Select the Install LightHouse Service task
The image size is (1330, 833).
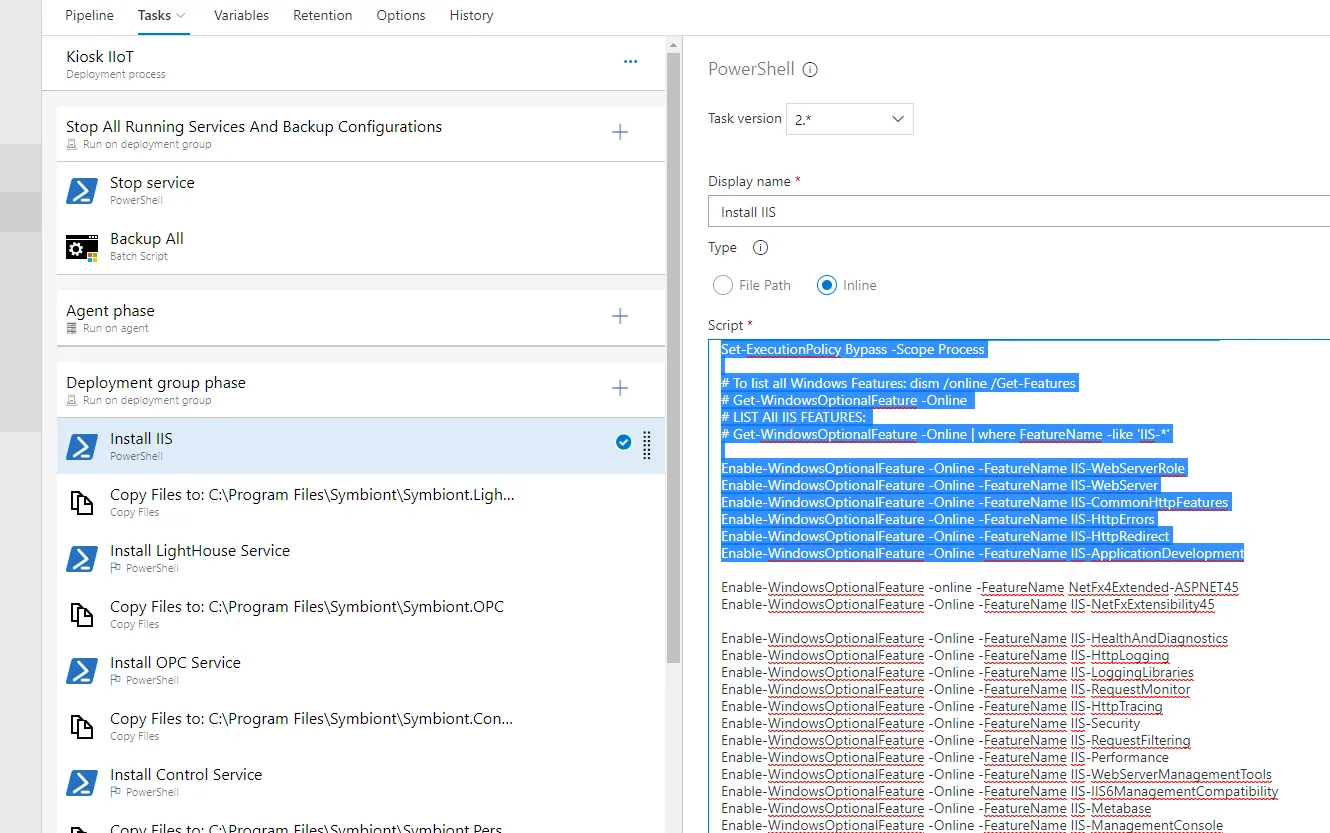click(x=362, y=558)
